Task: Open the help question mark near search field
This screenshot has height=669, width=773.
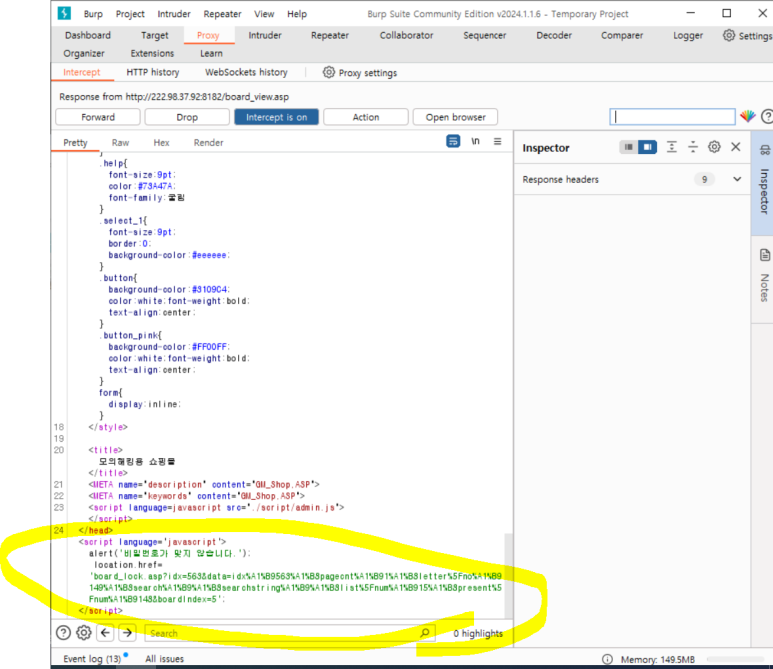Action: tap(767, 116)
